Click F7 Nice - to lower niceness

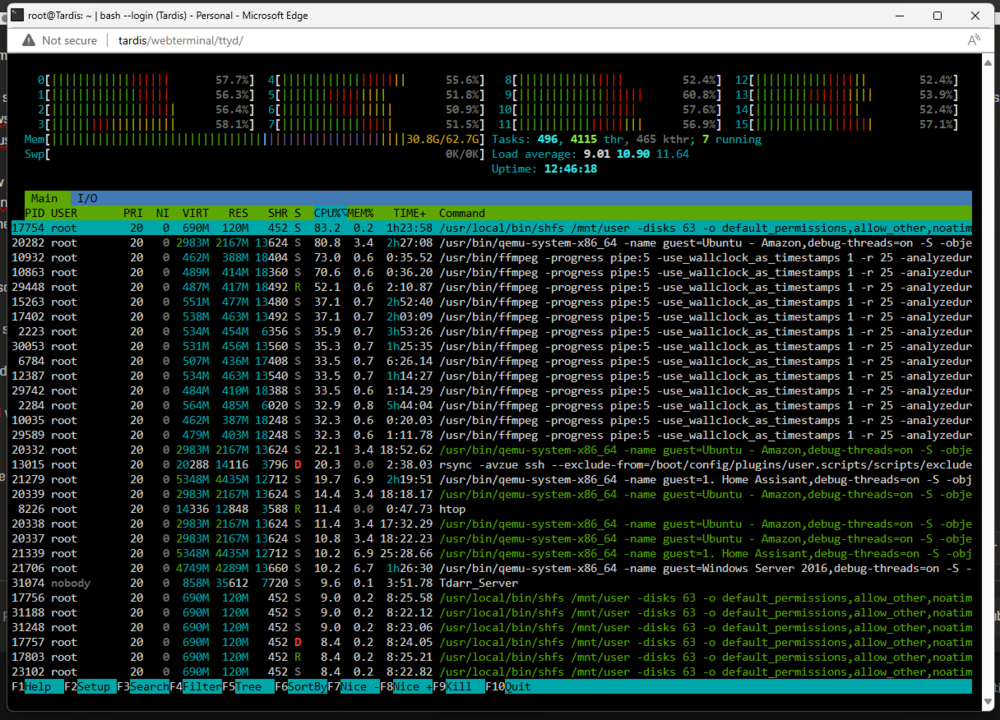(x=353, y=687)
